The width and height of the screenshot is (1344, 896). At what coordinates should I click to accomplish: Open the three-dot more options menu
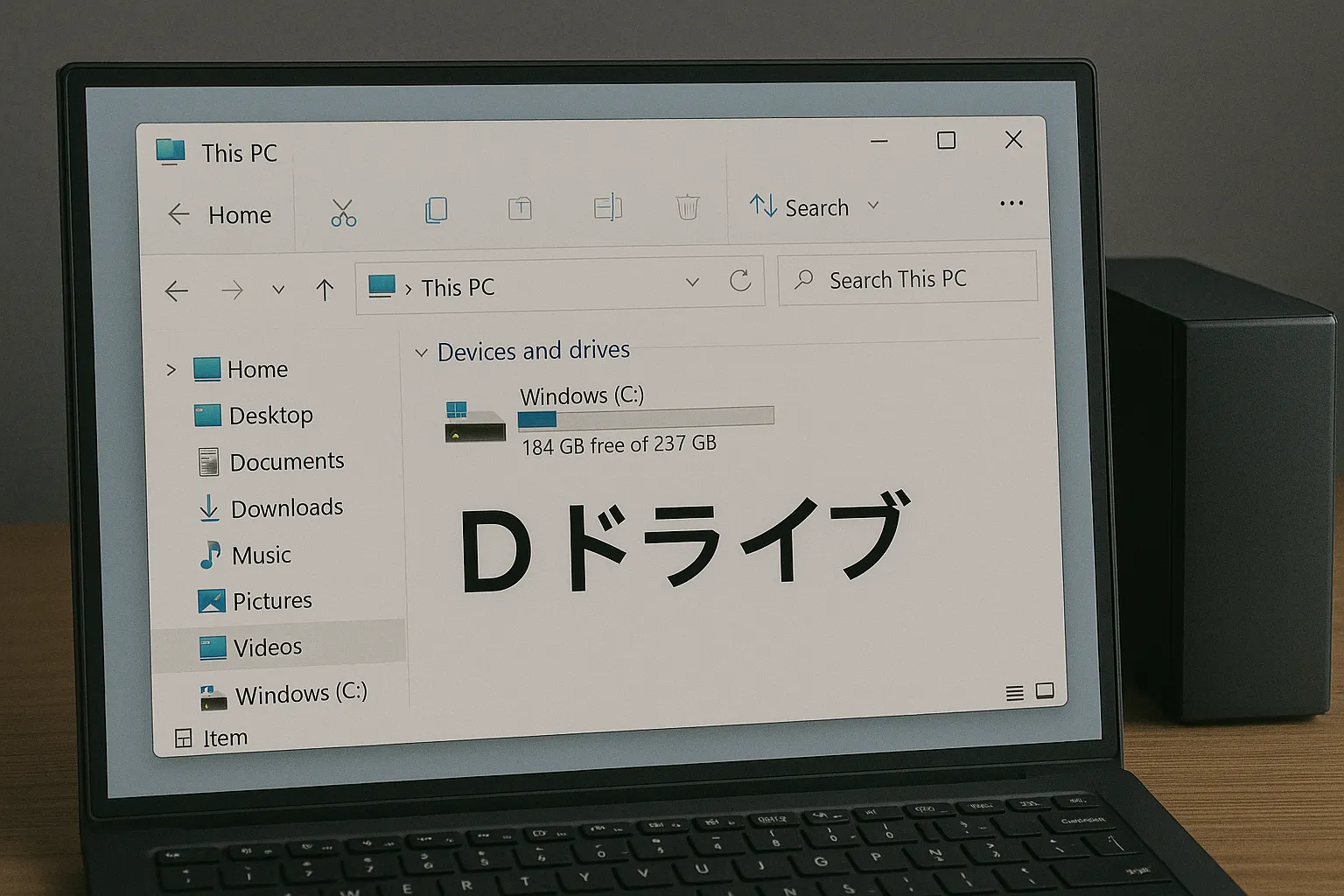(1011, 203)
